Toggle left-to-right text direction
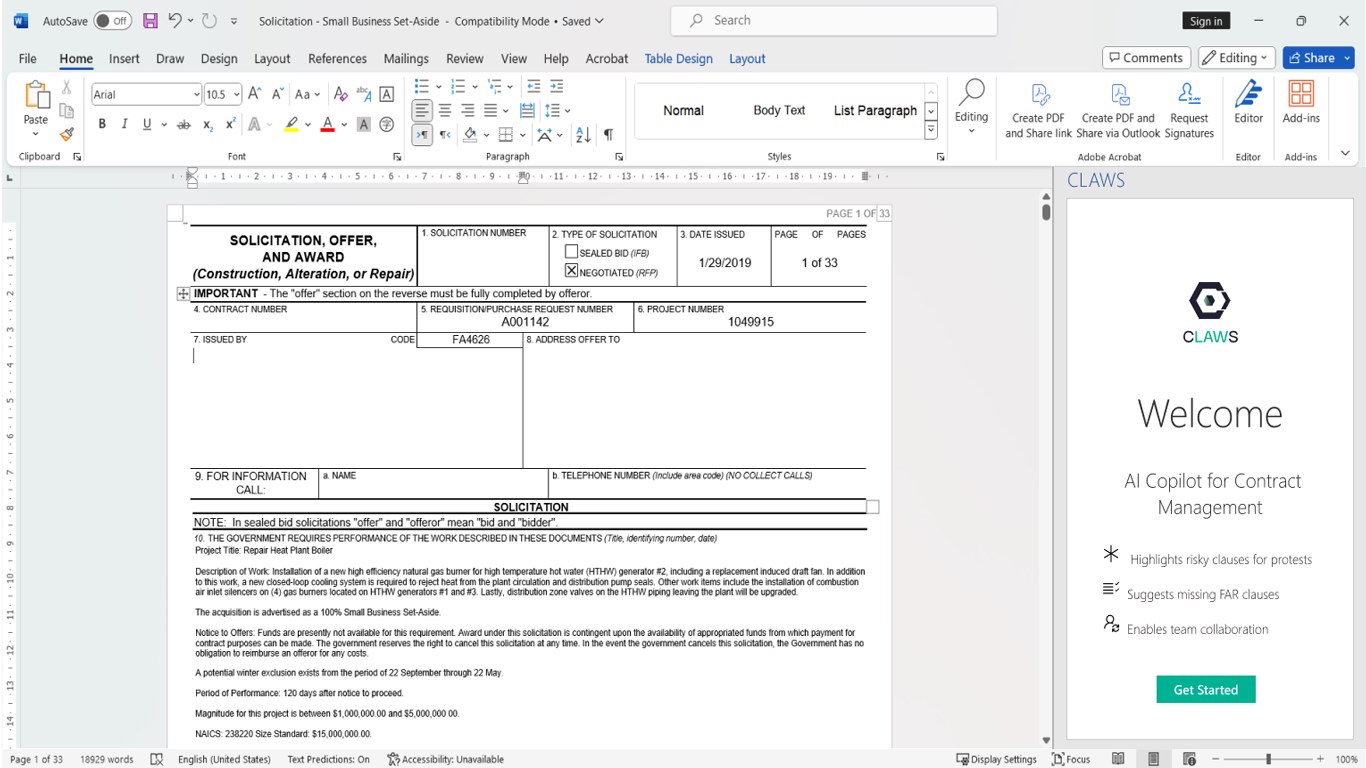Viewport: 1366px width, 768px height. pyautogui.click(x=422, y=135)
